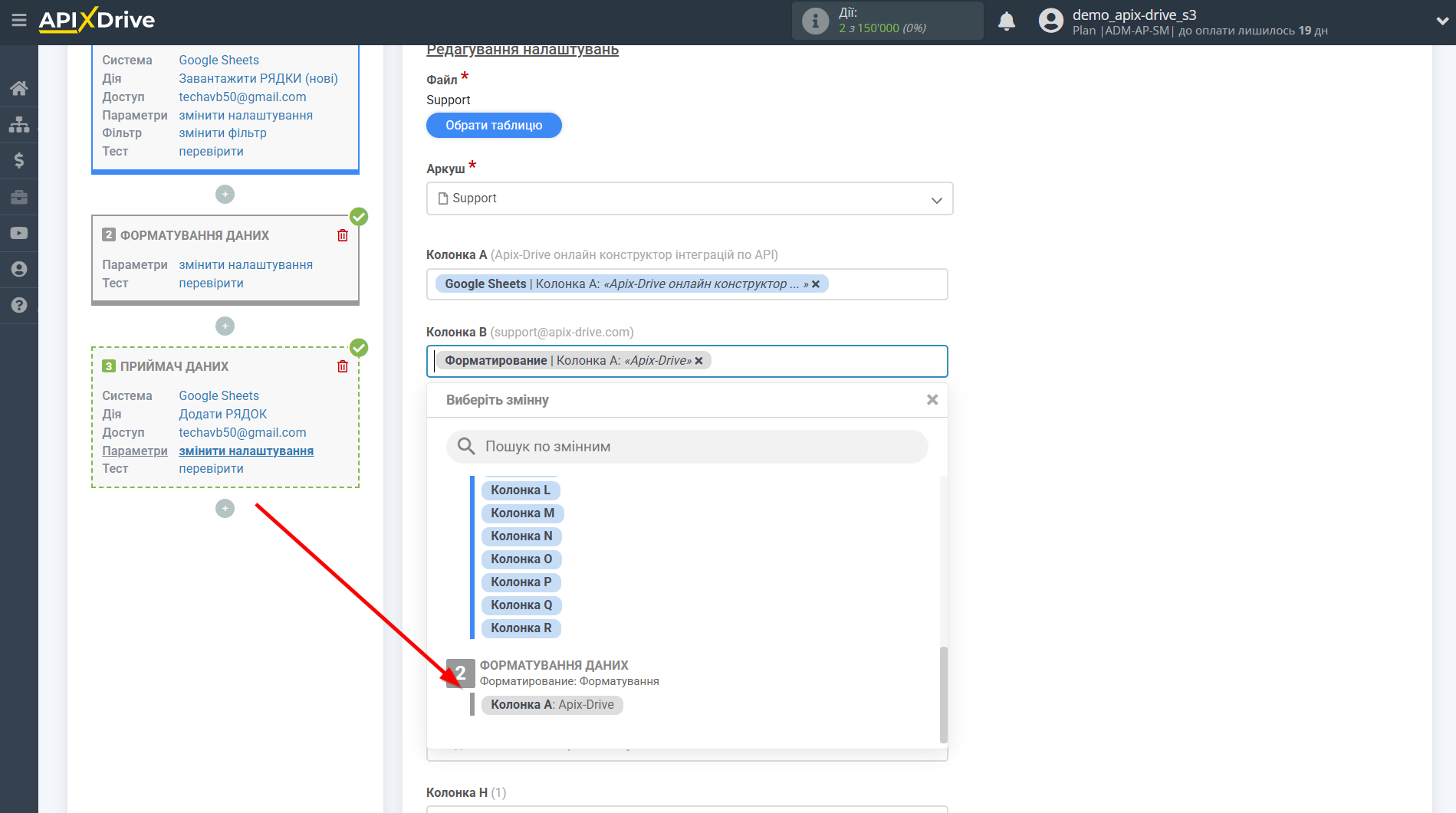
Task: Open the notifications bell
Action: (1007, 21)
